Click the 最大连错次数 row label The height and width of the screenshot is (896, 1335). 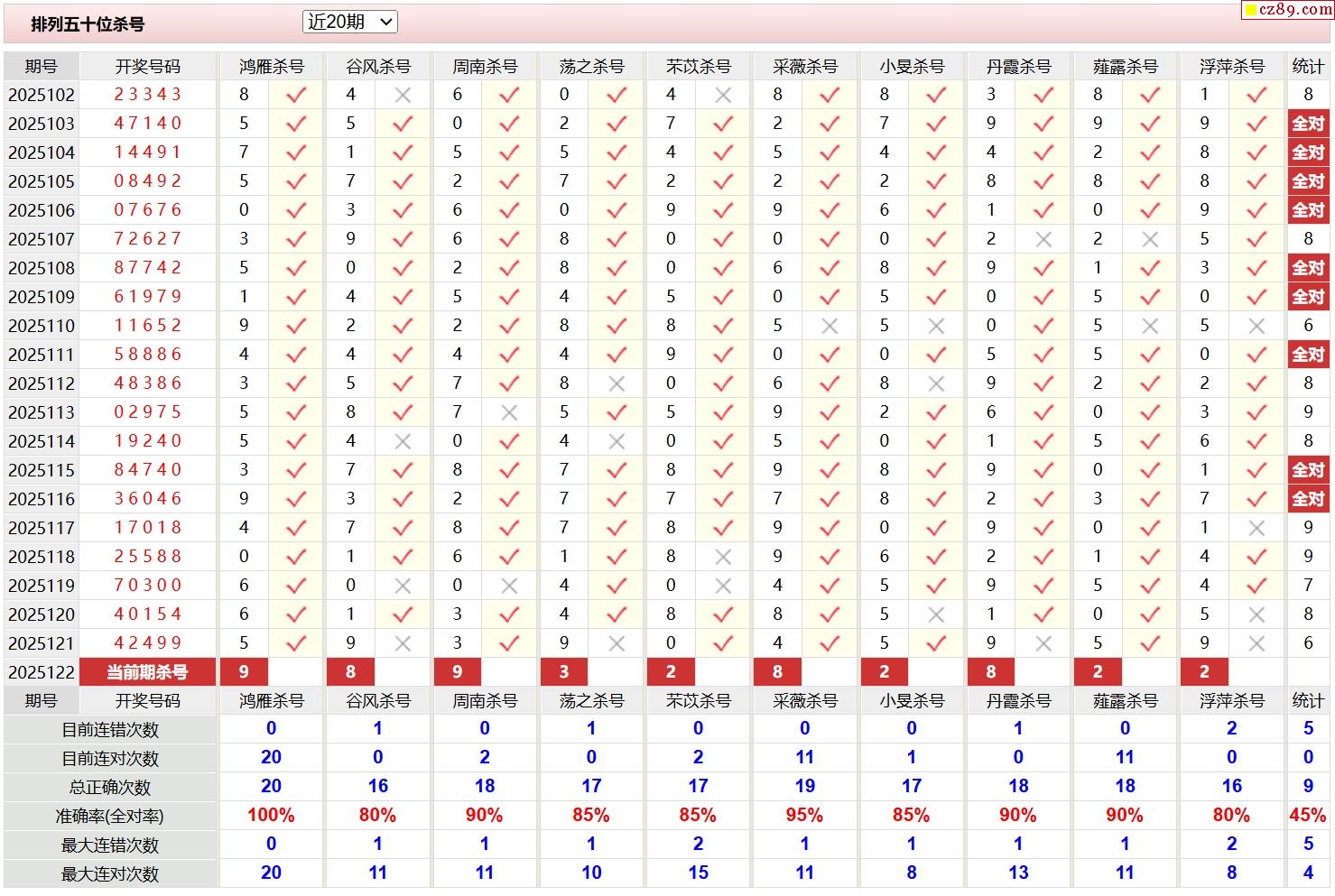110,845
